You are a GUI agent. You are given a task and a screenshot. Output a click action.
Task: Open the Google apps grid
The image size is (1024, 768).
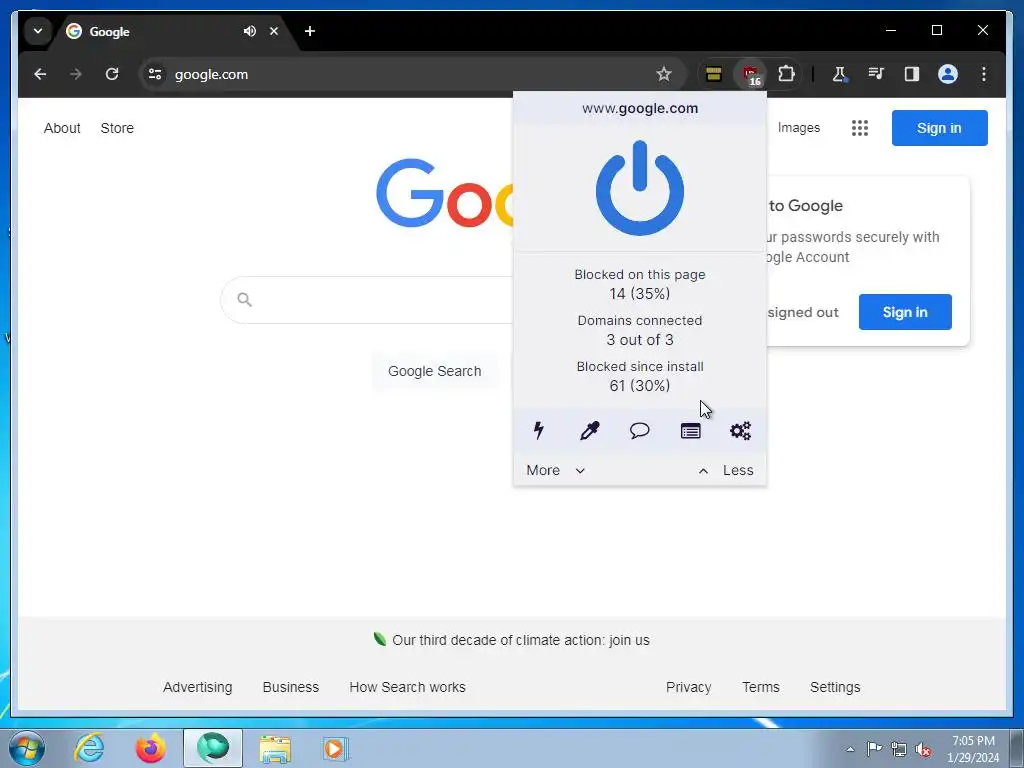(x=860, y=128)
